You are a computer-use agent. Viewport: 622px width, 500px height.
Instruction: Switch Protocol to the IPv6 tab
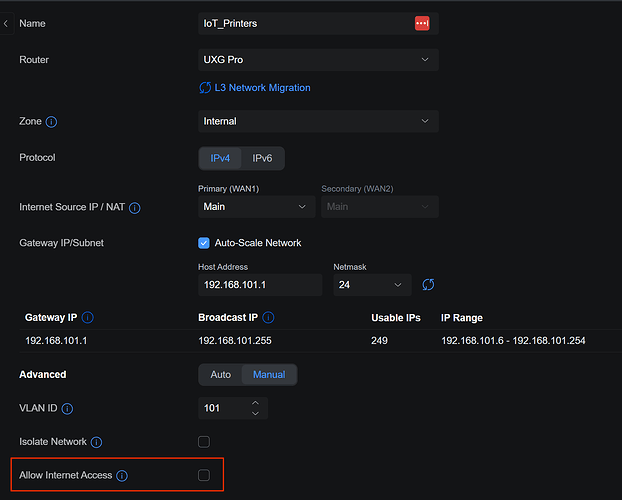(x=262, y=158)
